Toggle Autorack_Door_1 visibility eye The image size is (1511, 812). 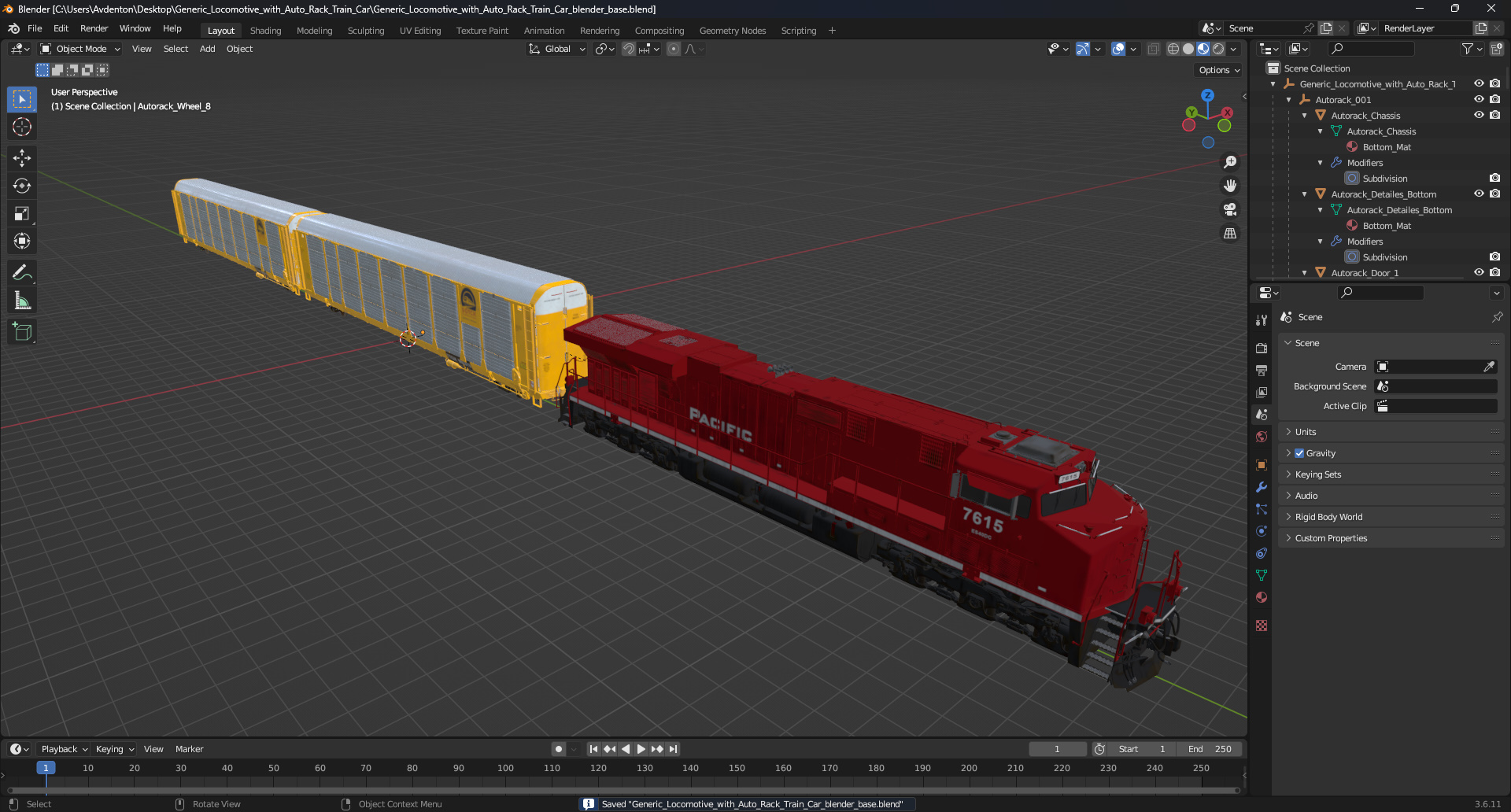click(x=1479, y=272)
